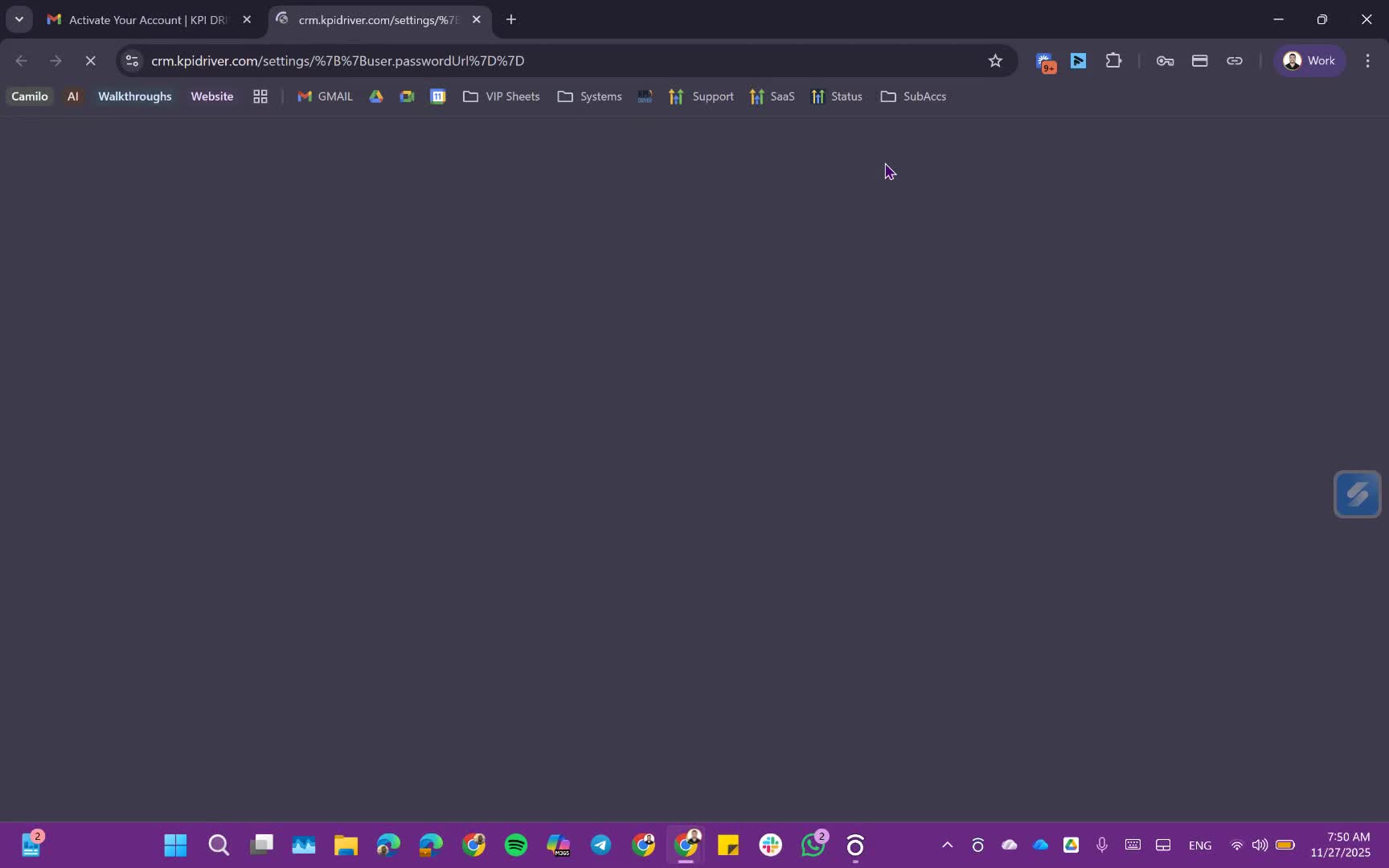Open the Google Calendar bookmark icon

tap(437, 96)
